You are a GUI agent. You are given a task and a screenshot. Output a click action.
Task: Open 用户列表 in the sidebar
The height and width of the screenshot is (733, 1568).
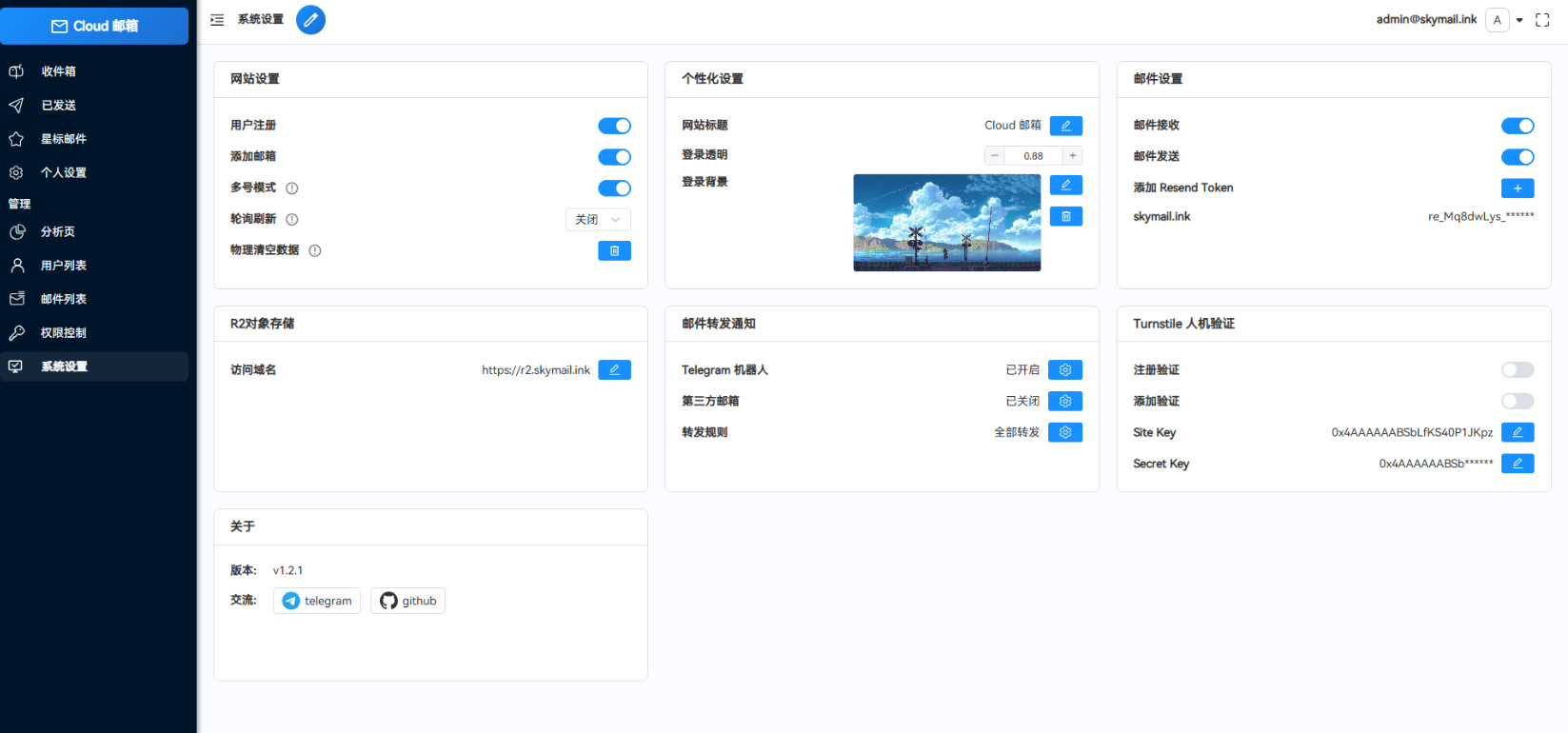click(64, 266)
